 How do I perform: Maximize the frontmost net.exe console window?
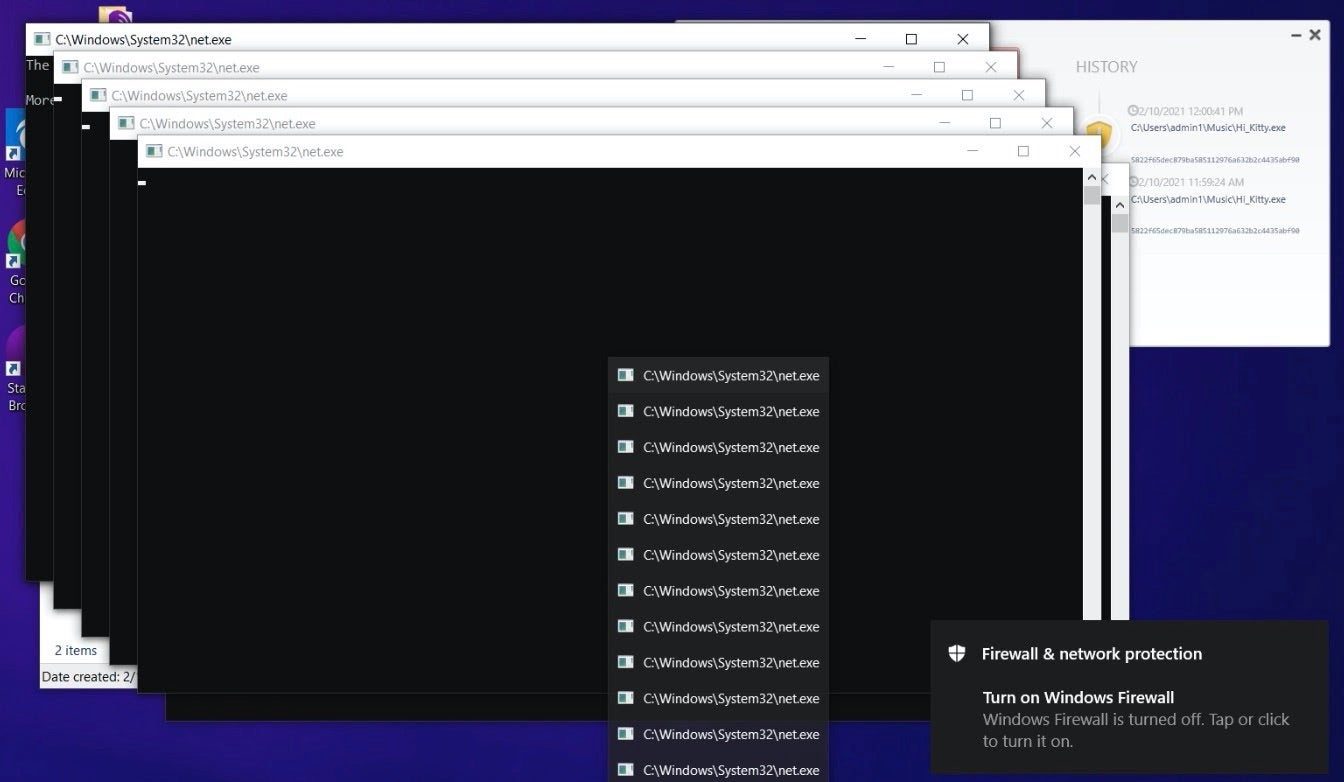click(1023, 151)
